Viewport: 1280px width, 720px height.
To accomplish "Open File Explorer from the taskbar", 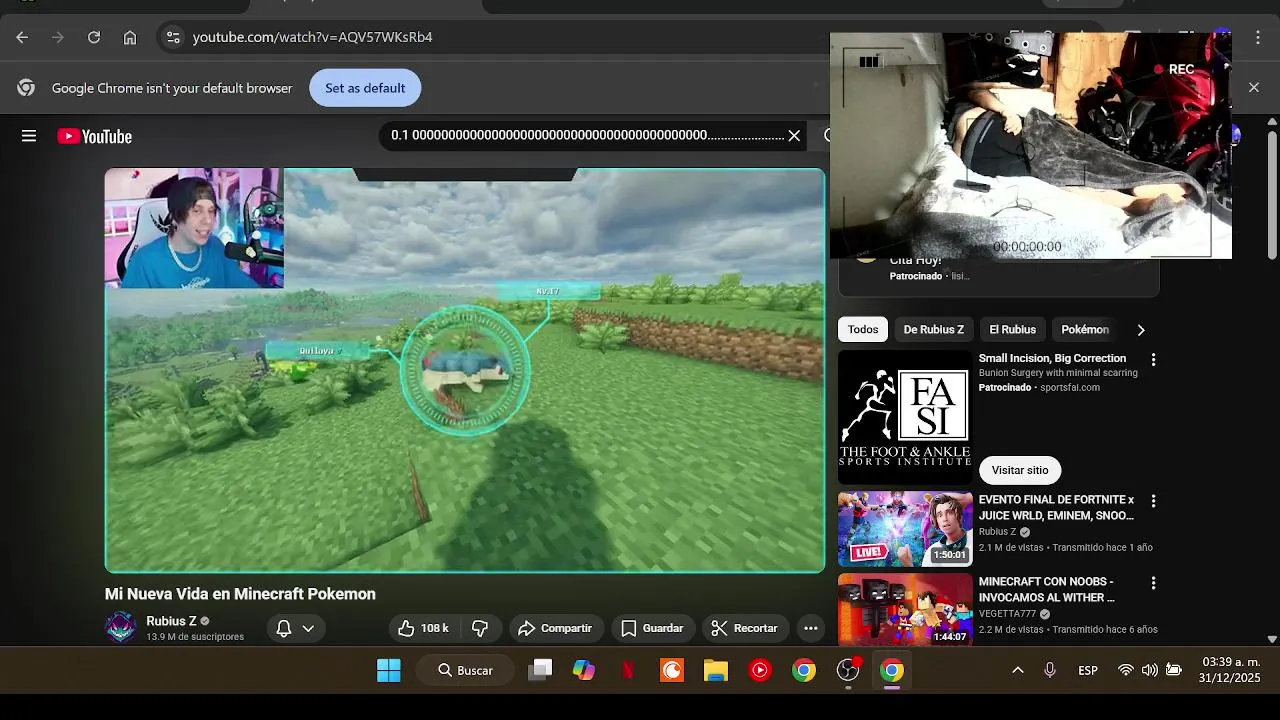I will coord(716,670).
